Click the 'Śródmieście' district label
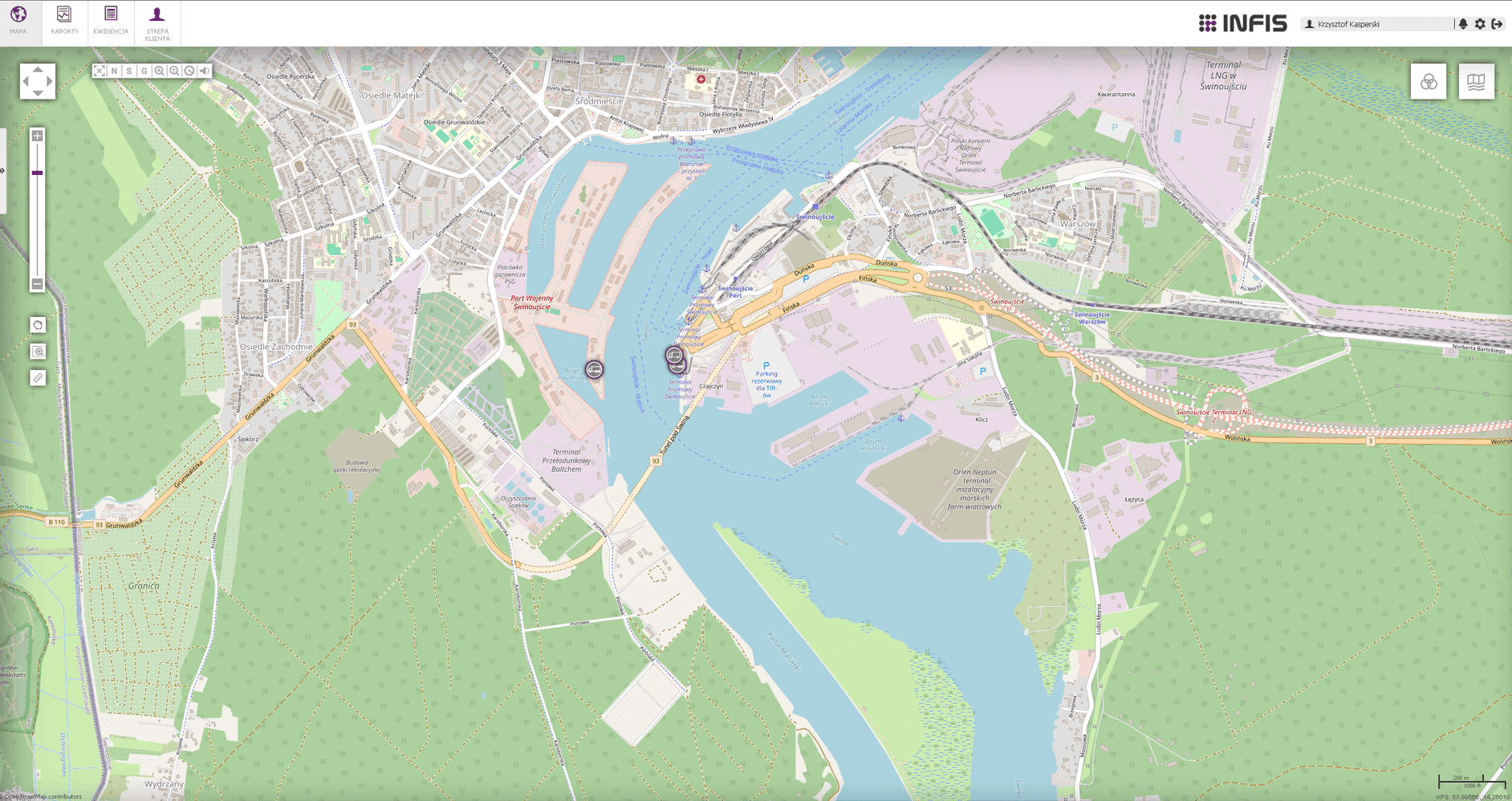The height and width of the screenshot is (801, 1512). pos(600,101)
